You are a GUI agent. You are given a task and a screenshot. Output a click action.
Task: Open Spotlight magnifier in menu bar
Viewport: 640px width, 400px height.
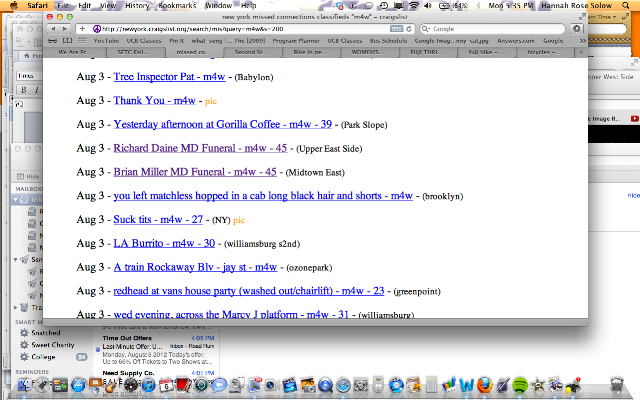[625, 5]
